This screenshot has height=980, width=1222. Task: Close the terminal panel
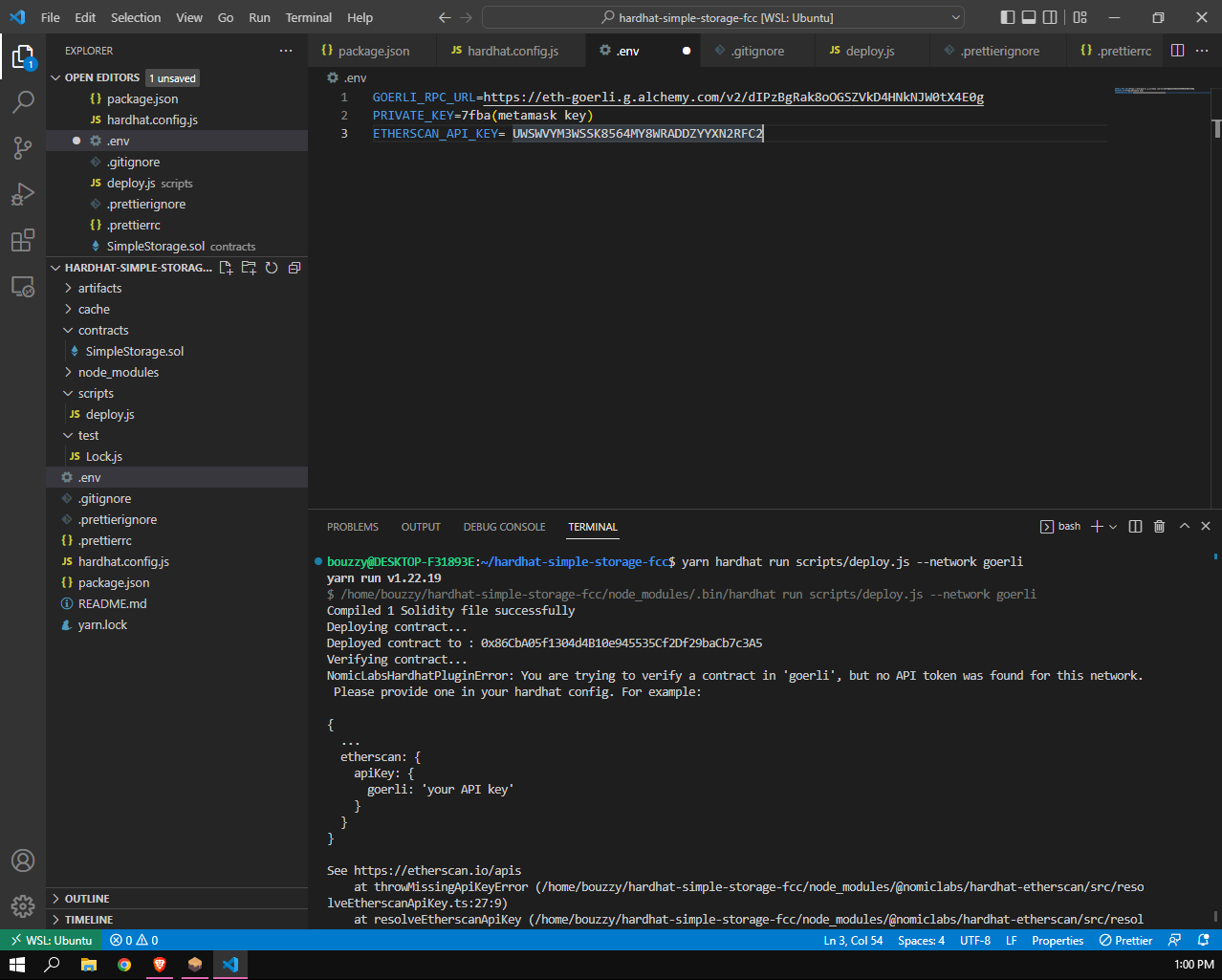tap(1206, 527)
